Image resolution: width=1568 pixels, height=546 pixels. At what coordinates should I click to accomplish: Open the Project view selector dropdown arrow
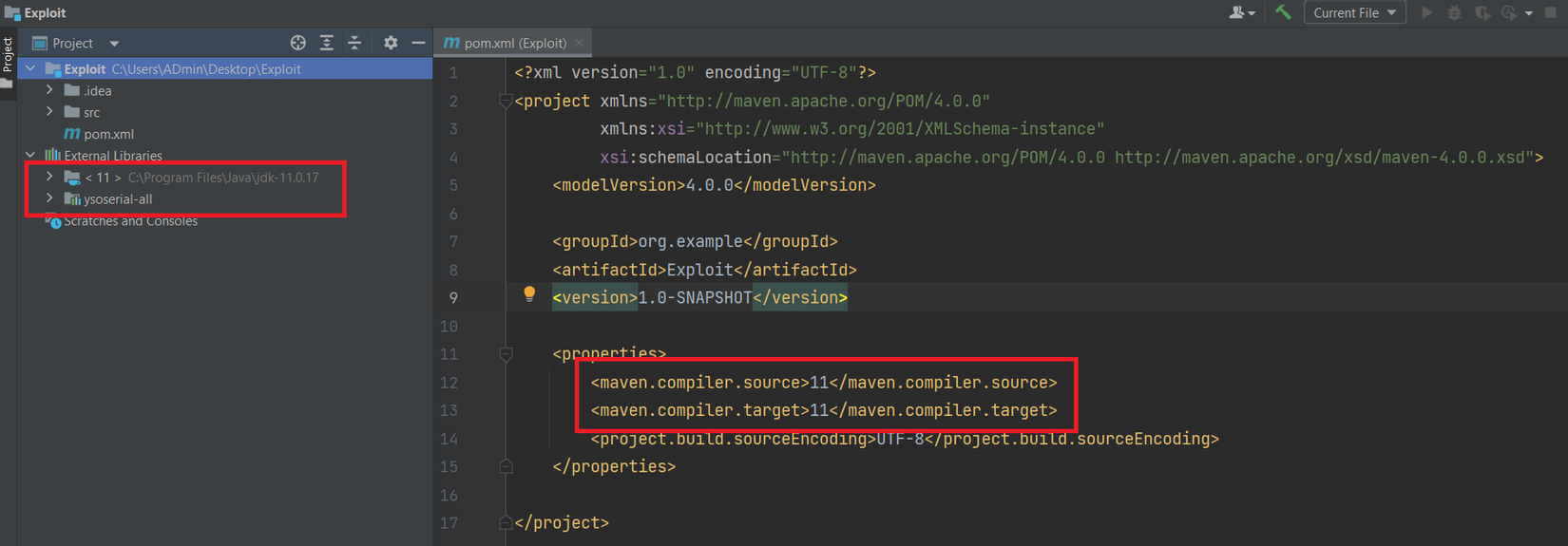pyautogui.click(x=114, y=44)
